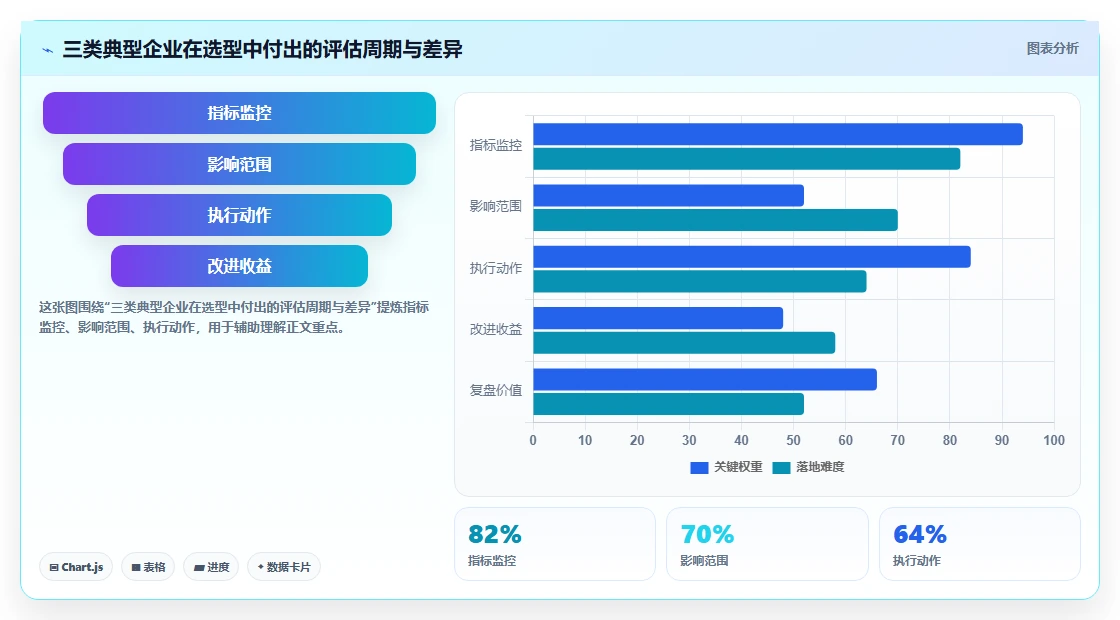Screen dimensions: 1120x620
Task: Click the 落地难度 legend label
Action: [x=820, y=467]
